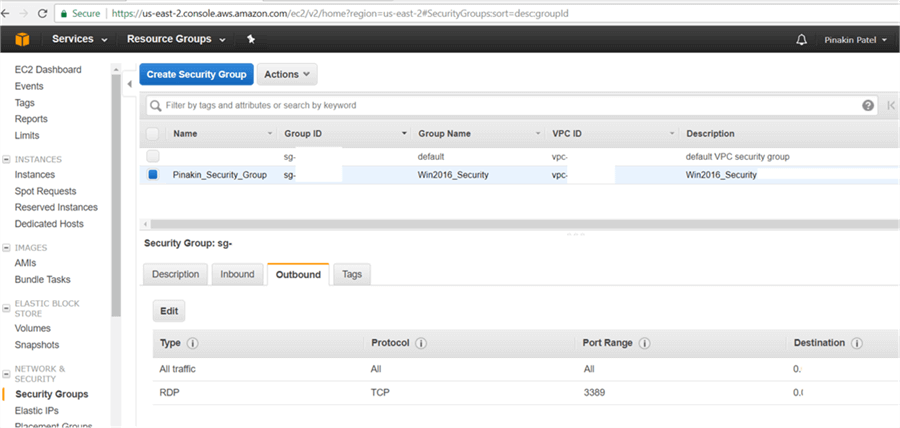
Task: Click the sidebar vertical scrollbar
Action: (x=116, y=195)
